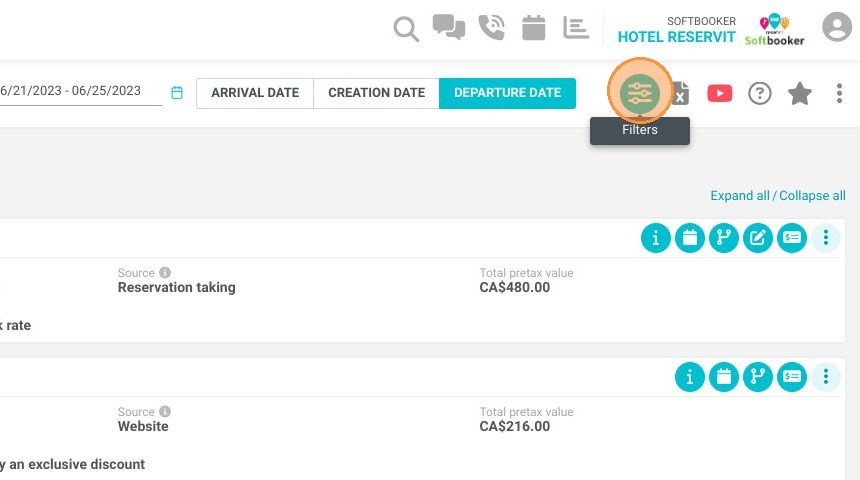
Task: Click the favorites star icon
Action: [x=800, y=93]
